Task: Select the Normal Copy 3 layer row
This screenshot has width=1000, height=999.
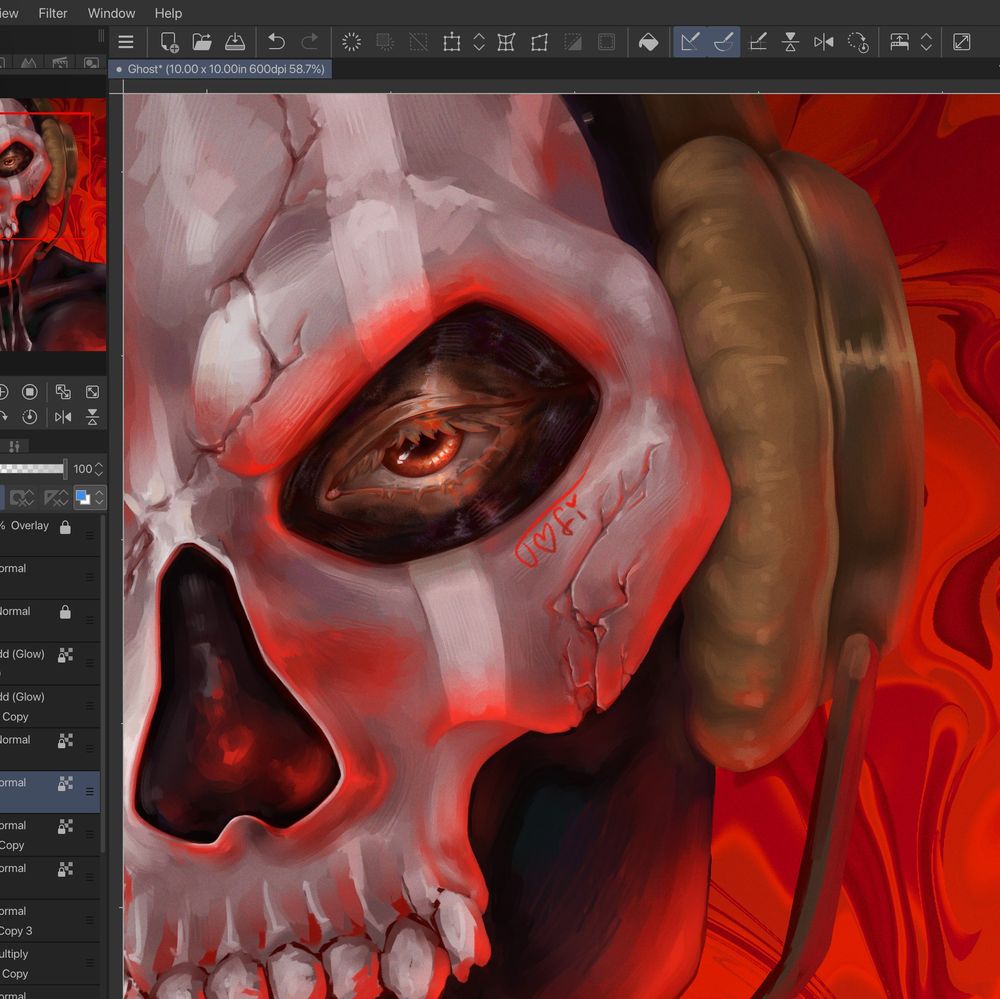Action: tap(50, 921)
